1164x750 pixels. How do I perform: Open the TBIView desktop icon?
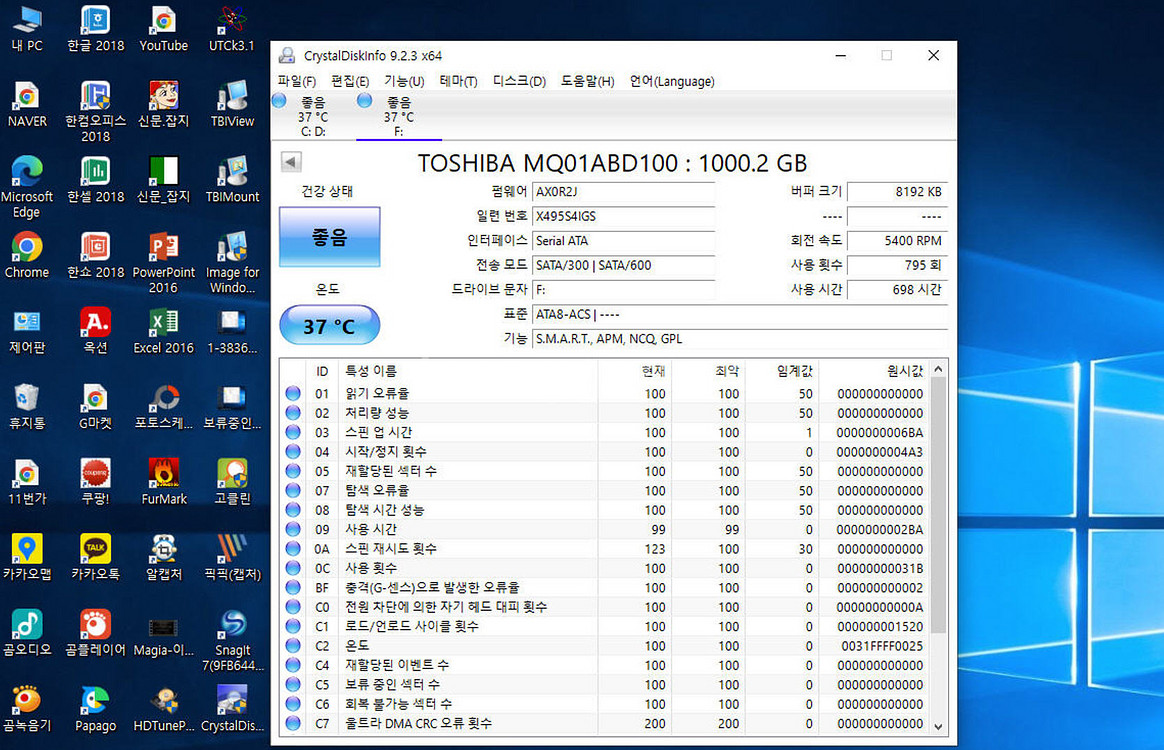pyautogui.click(x=232, y=104)
